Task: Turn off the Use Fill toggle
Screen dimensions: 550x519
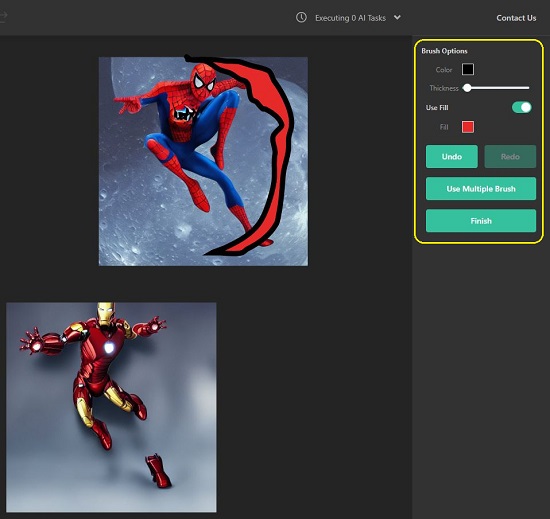Action: click(x=522, y=107)
